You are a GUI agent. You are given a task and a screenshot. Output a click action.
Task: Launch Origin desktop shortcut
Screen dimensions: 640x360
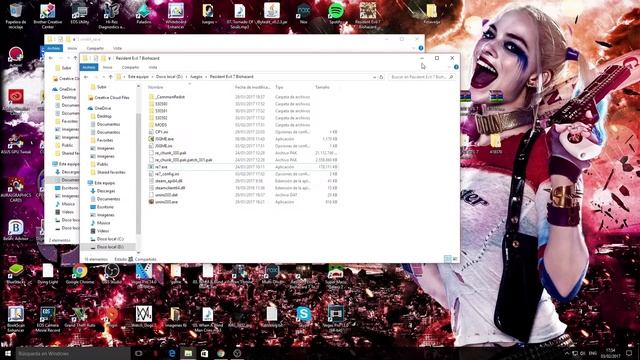tap(112, 317)
